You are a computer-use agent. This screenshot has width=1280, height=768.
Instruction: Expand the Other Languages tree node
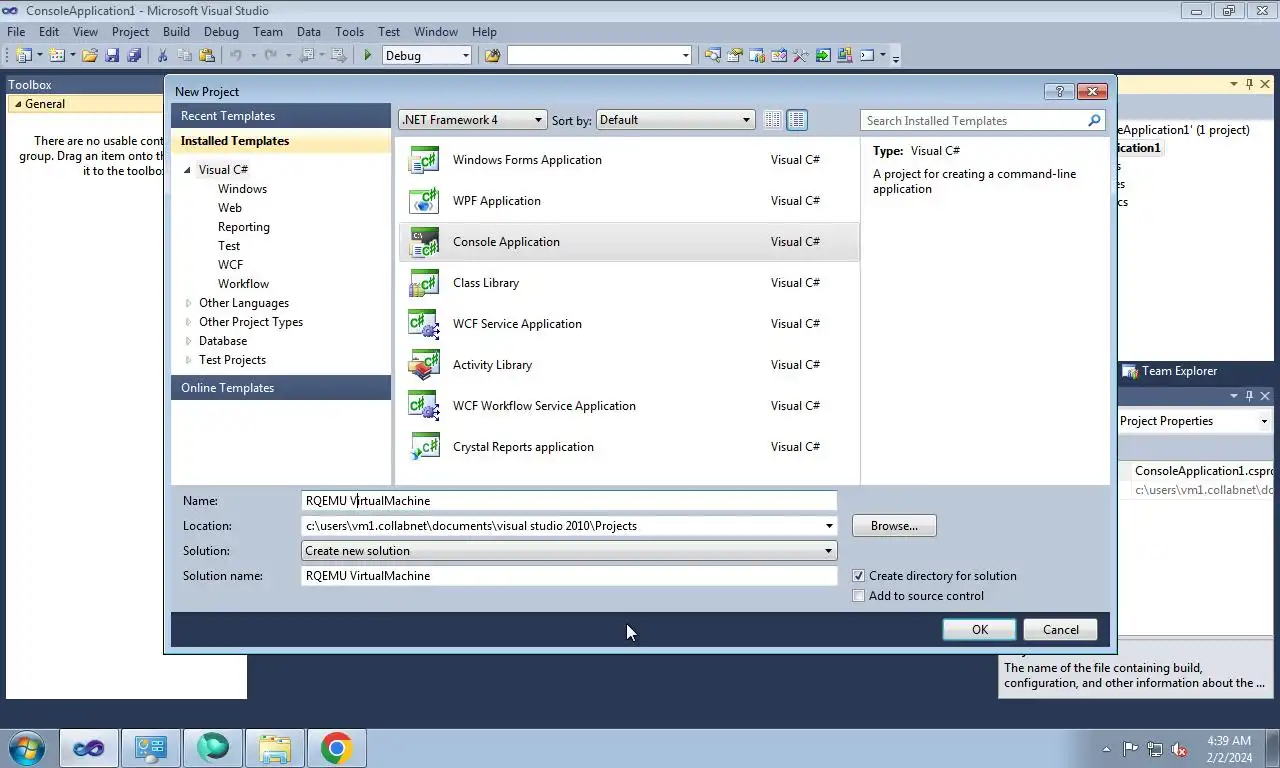[188, 303]
